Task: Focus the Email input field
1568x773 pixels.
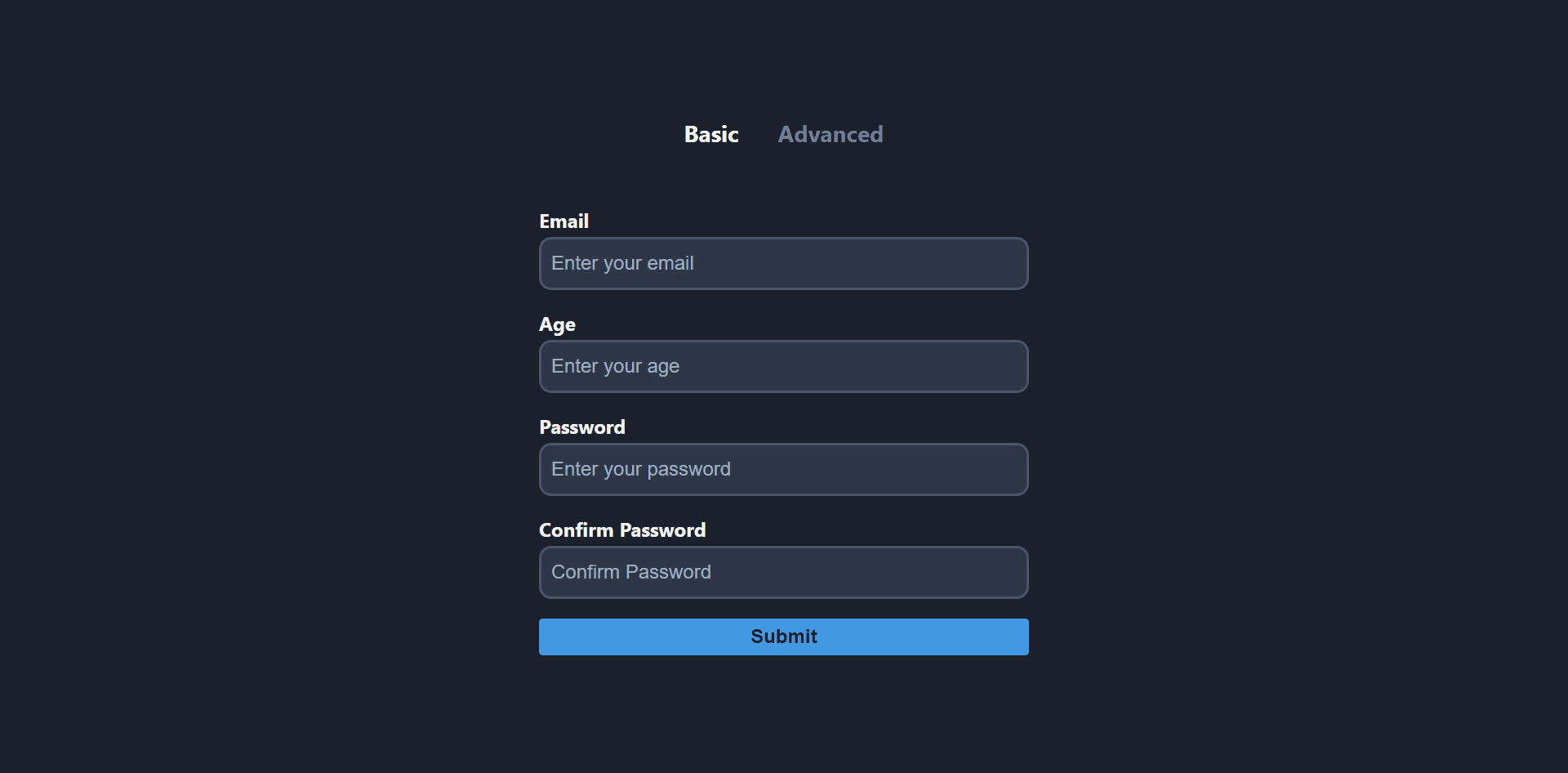Action: [784, 263]
